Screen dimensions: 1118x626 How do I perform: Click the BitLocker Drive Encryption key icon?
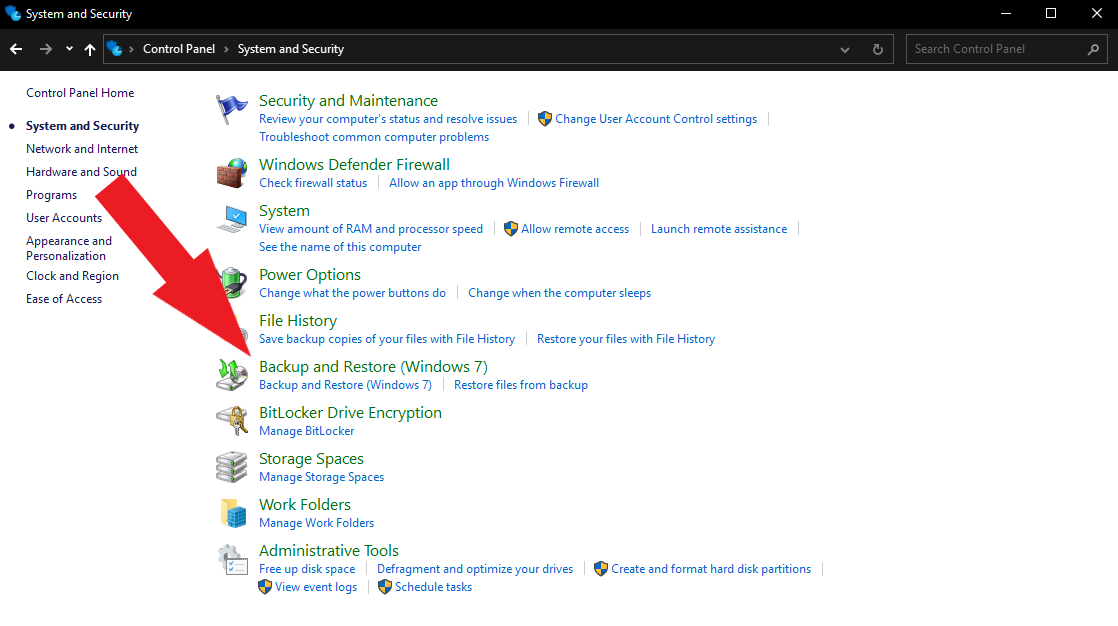[x=232, y=421]
